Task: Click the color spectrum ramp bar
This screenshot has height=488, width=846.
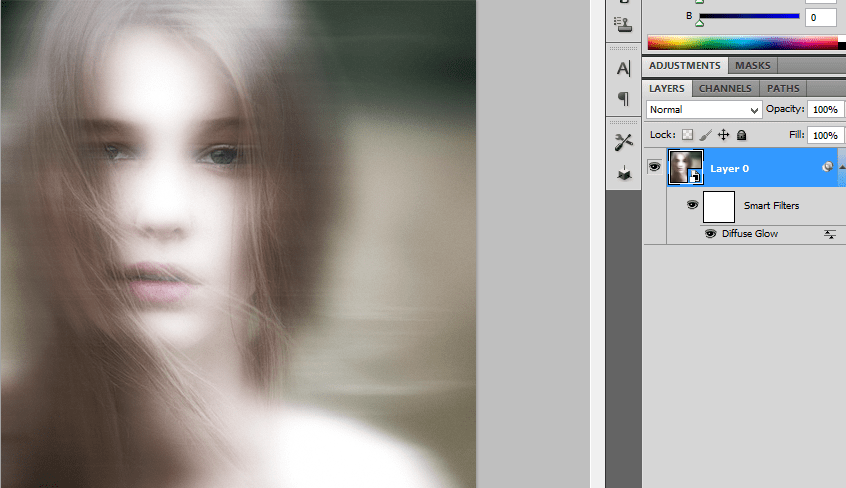Action: click(742, 43)
